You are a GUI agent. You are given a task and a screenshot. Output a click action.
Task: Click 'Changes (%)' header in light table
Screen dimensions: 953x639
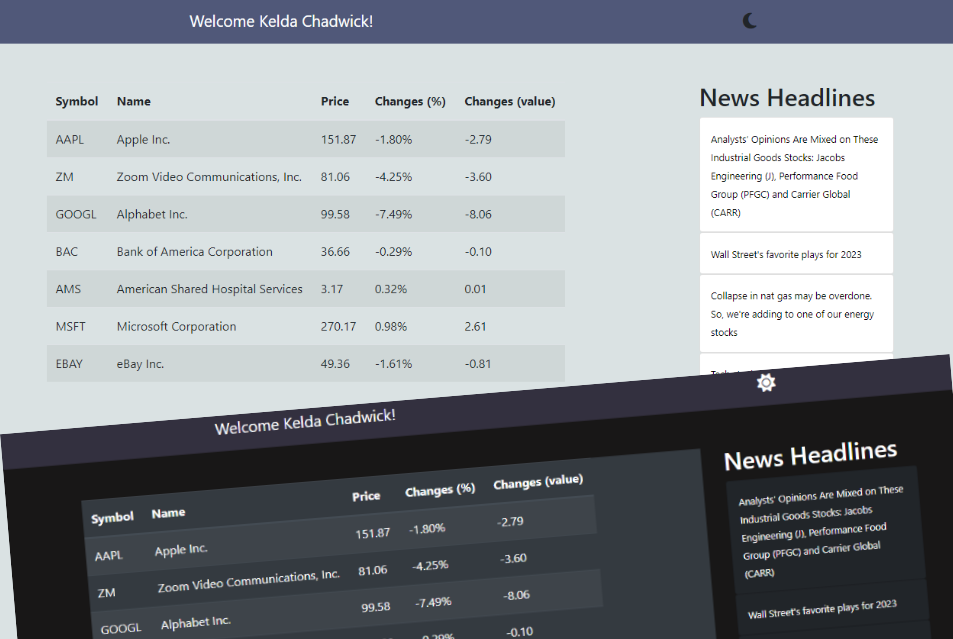(410, 102)
